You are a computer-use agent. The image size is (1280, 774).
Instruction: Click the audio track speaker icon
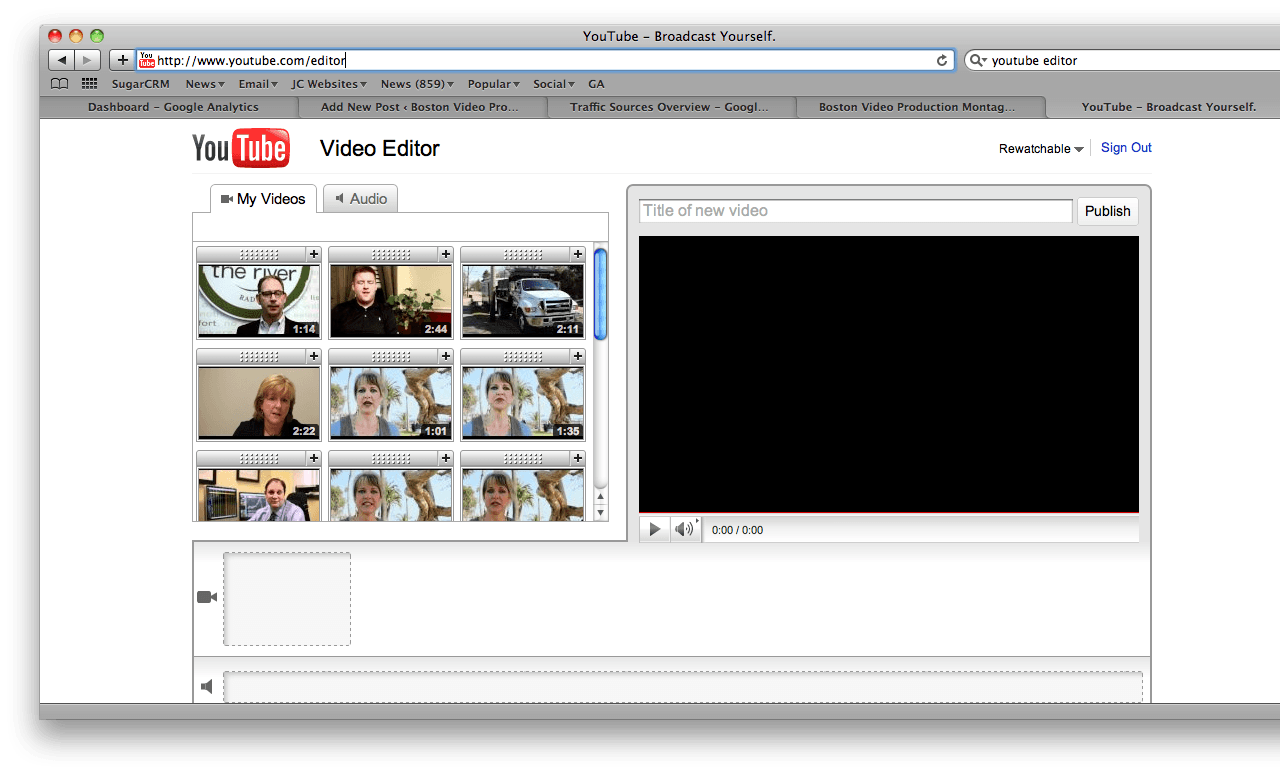click(207, 686)
